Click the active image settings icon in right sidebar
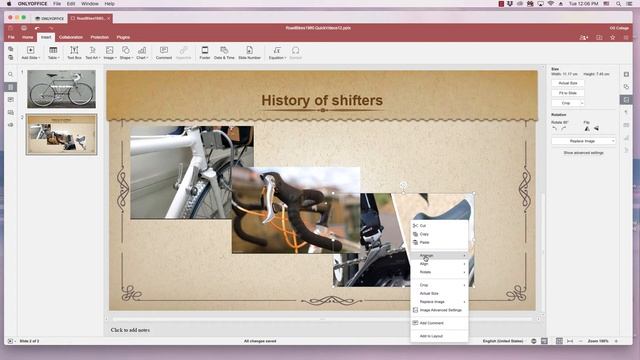 [x=626, y=100]
